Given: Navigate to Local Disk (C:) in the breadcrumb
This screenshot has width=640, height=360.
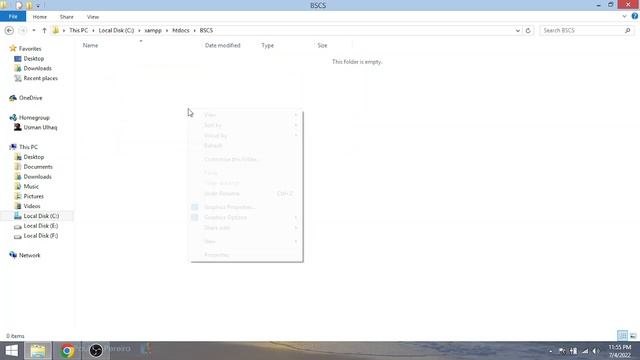Looking at the screenshot, I should point(116,31).
